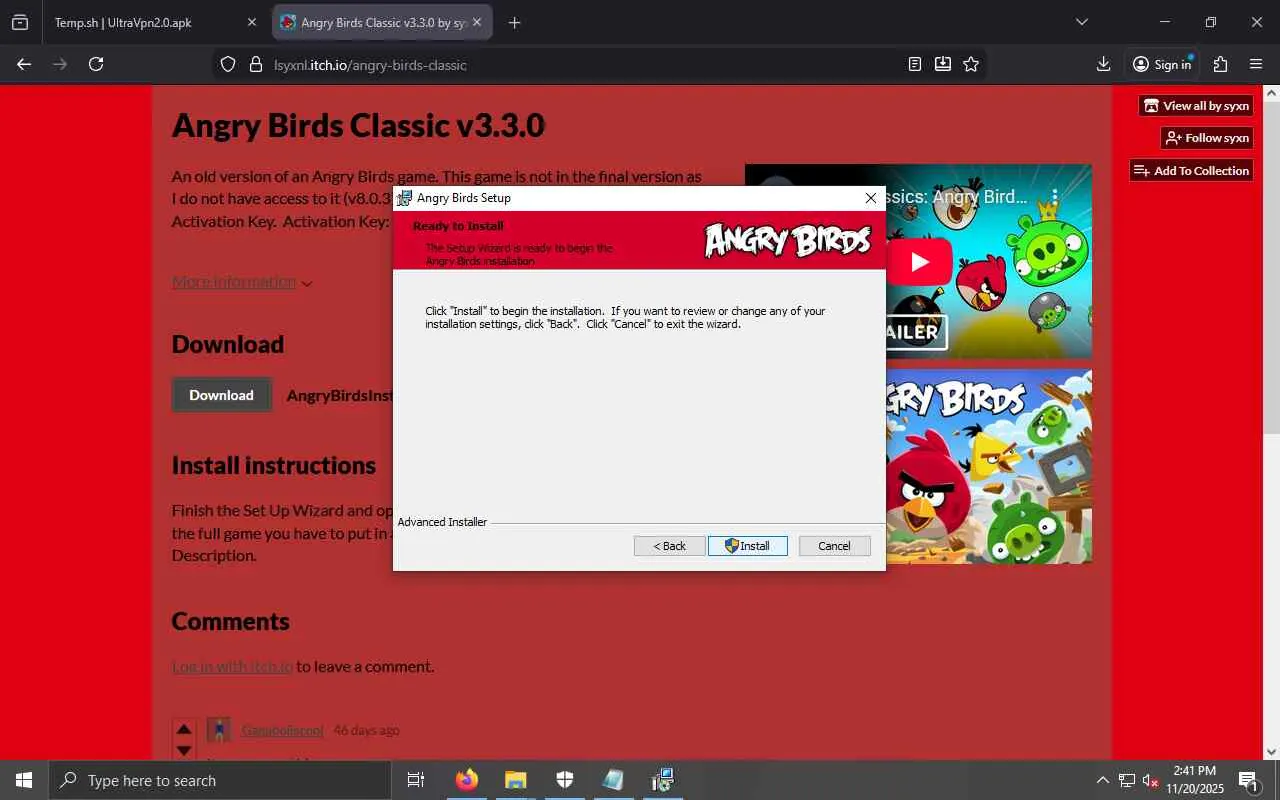Click the taskbar search box
Viewport: 1280px width, 800px height.
click(x=220, y=780)
